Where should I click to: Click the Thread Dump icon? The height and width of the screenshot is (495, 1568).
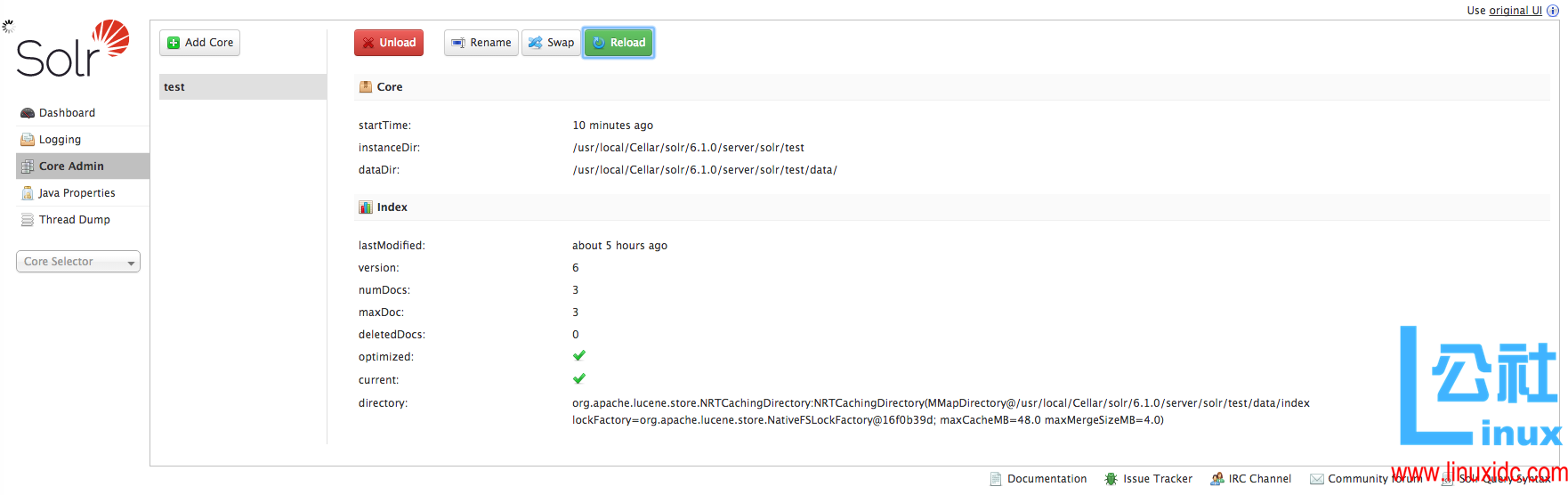[x=28, y=220]
